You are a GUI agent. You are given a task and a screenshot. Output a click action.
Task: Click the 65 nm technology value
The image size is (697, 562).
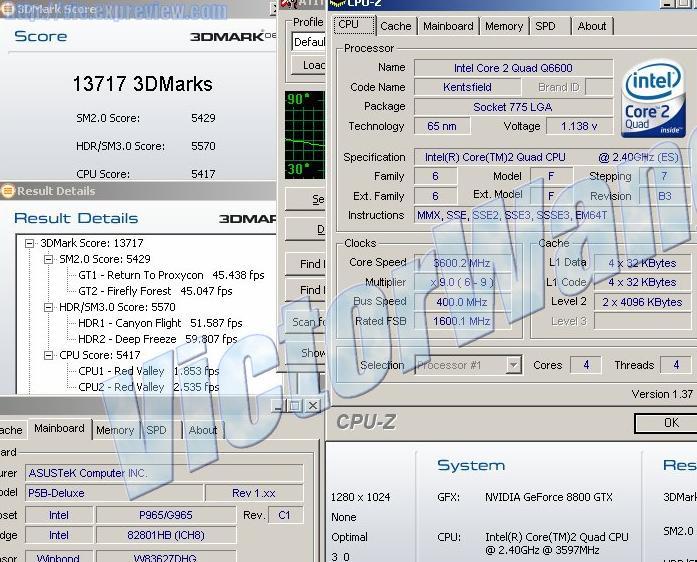pos(442,126)
